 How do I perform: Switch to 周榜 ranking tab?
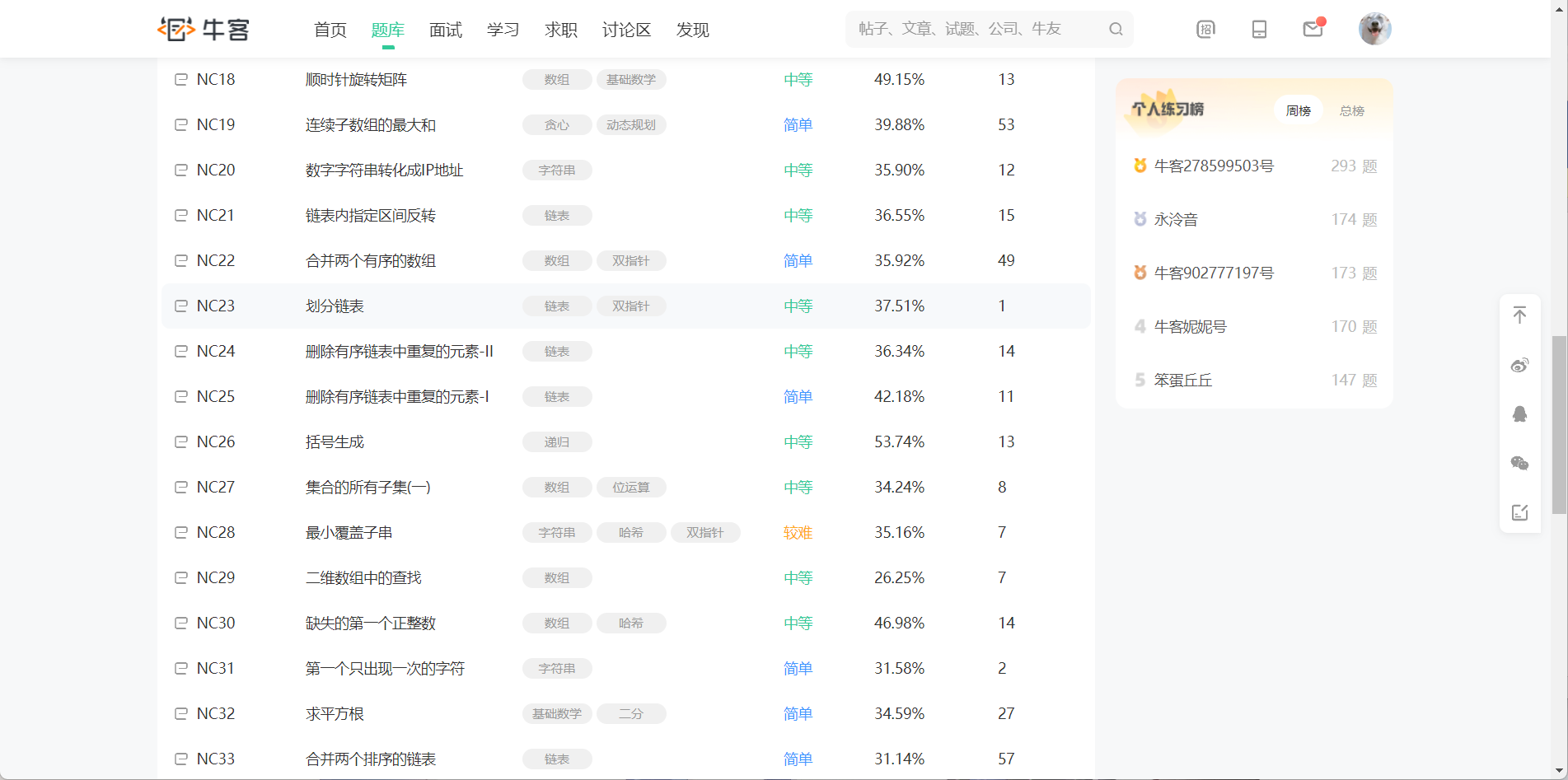coord(1298,110)
